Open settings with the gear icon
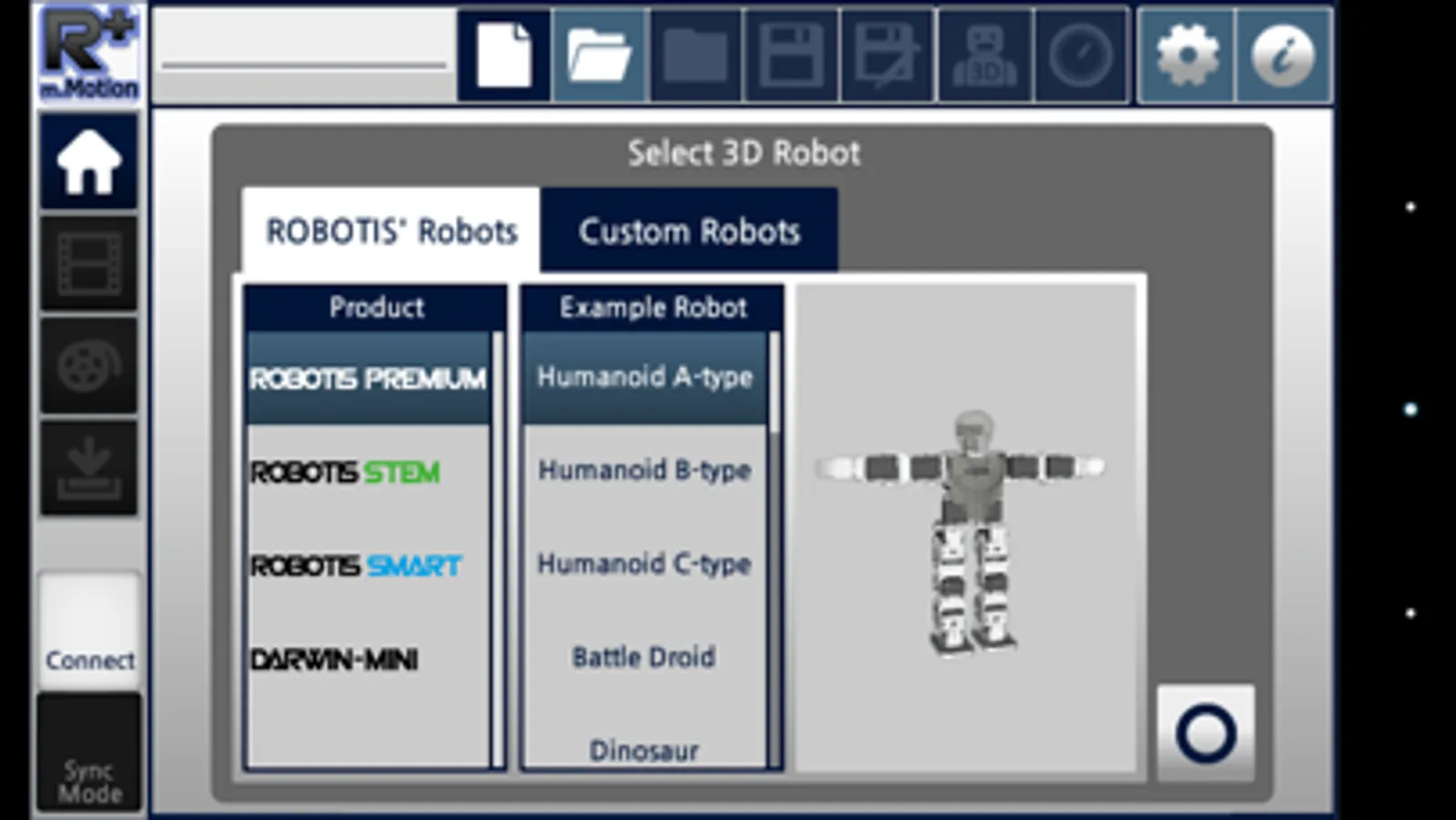The height and width of the screenshot is (820, 1456). [1186, 56]
